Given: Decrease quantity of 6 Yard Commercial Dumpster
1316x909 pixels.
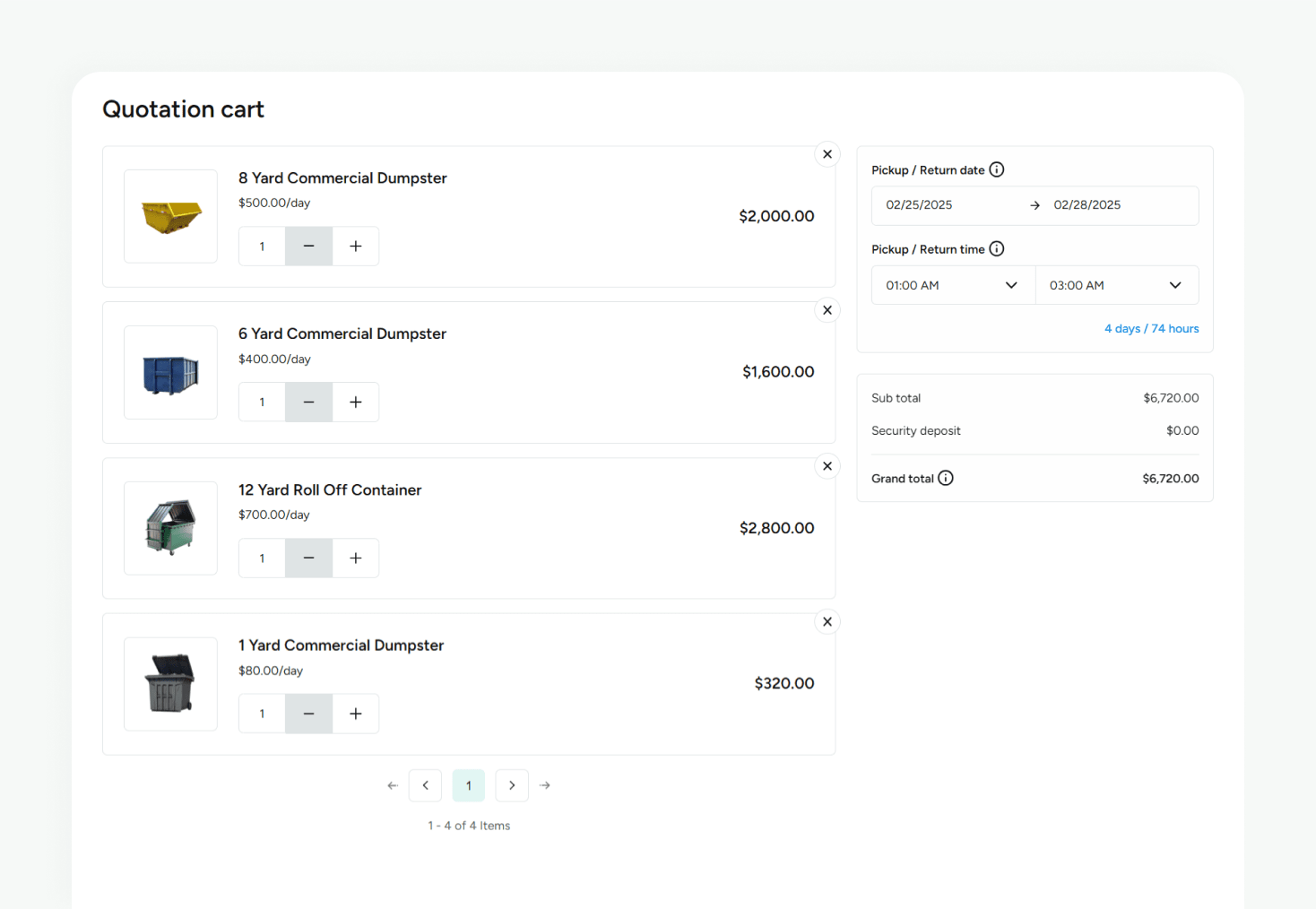Looking at the screenshot, I should 308,403.
